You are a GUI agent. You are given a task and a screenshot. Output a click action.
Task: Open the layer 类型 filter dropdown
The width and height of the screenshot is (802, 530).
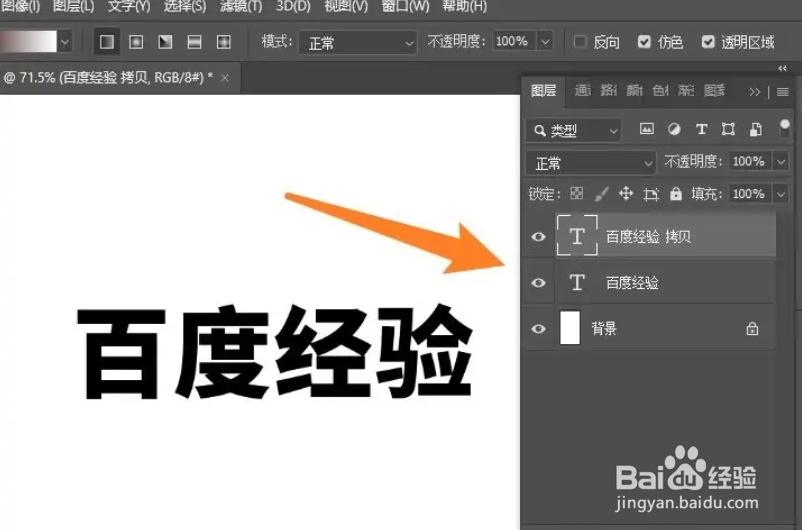click(573, 131)
